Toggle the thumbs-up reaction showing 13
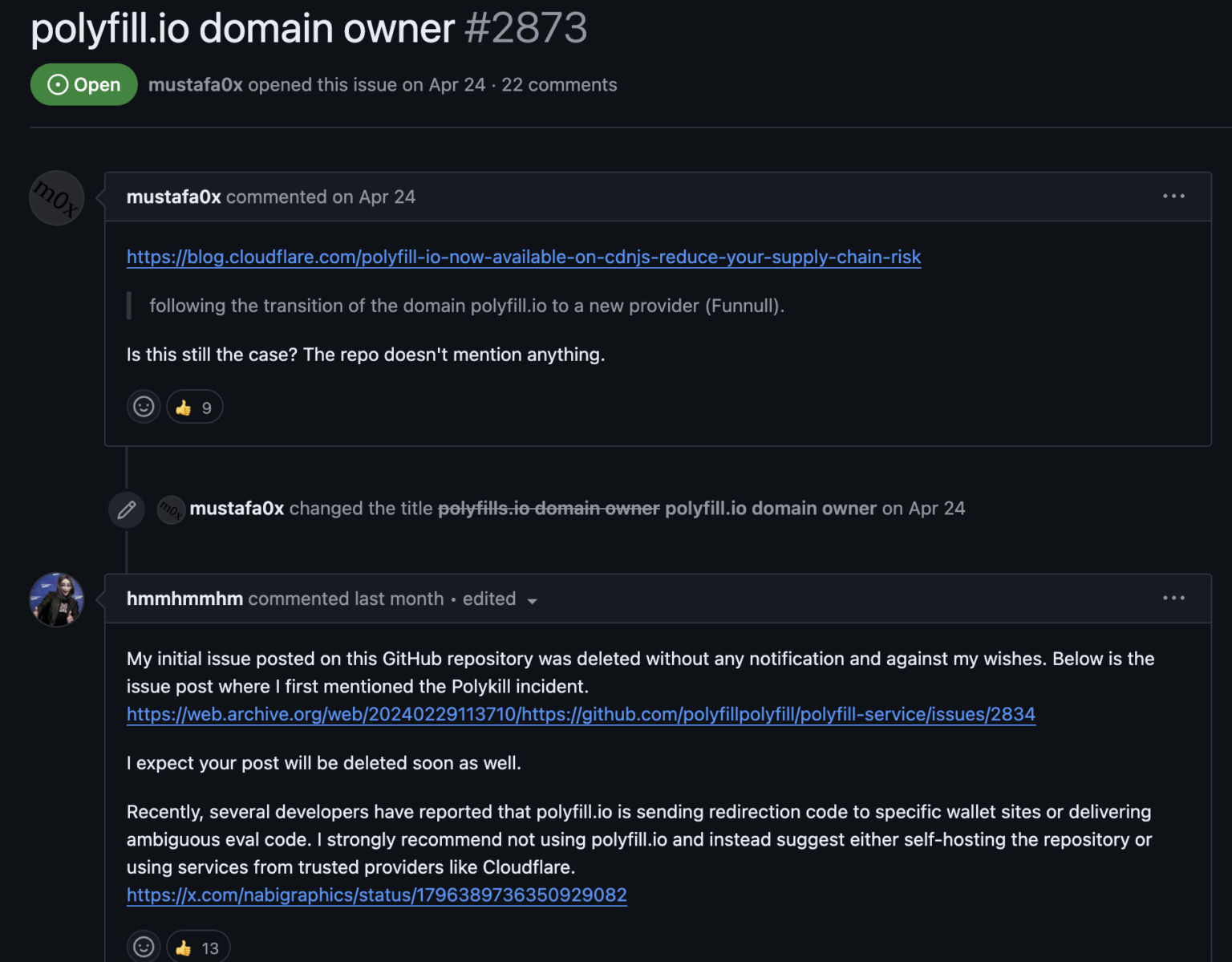Screen dimensions: 1232x962 point(197,947)
